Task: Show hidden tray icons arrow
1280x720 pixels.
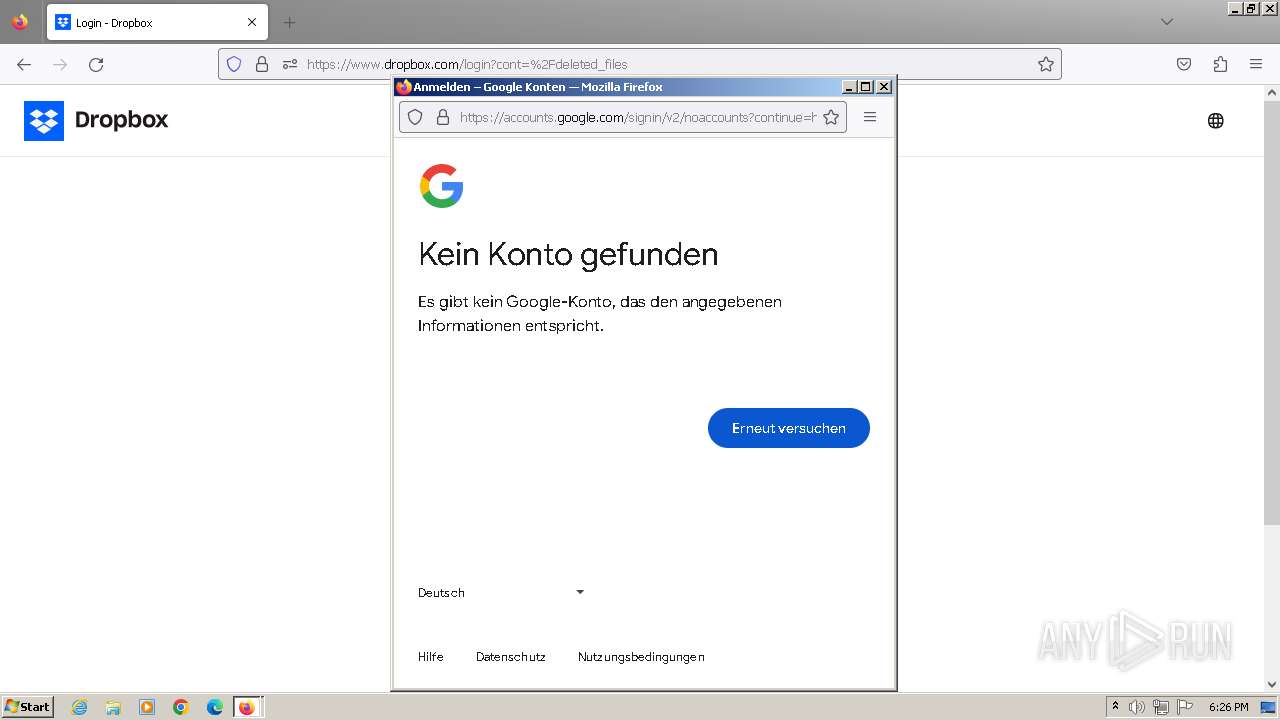Action: [1116, 706]
